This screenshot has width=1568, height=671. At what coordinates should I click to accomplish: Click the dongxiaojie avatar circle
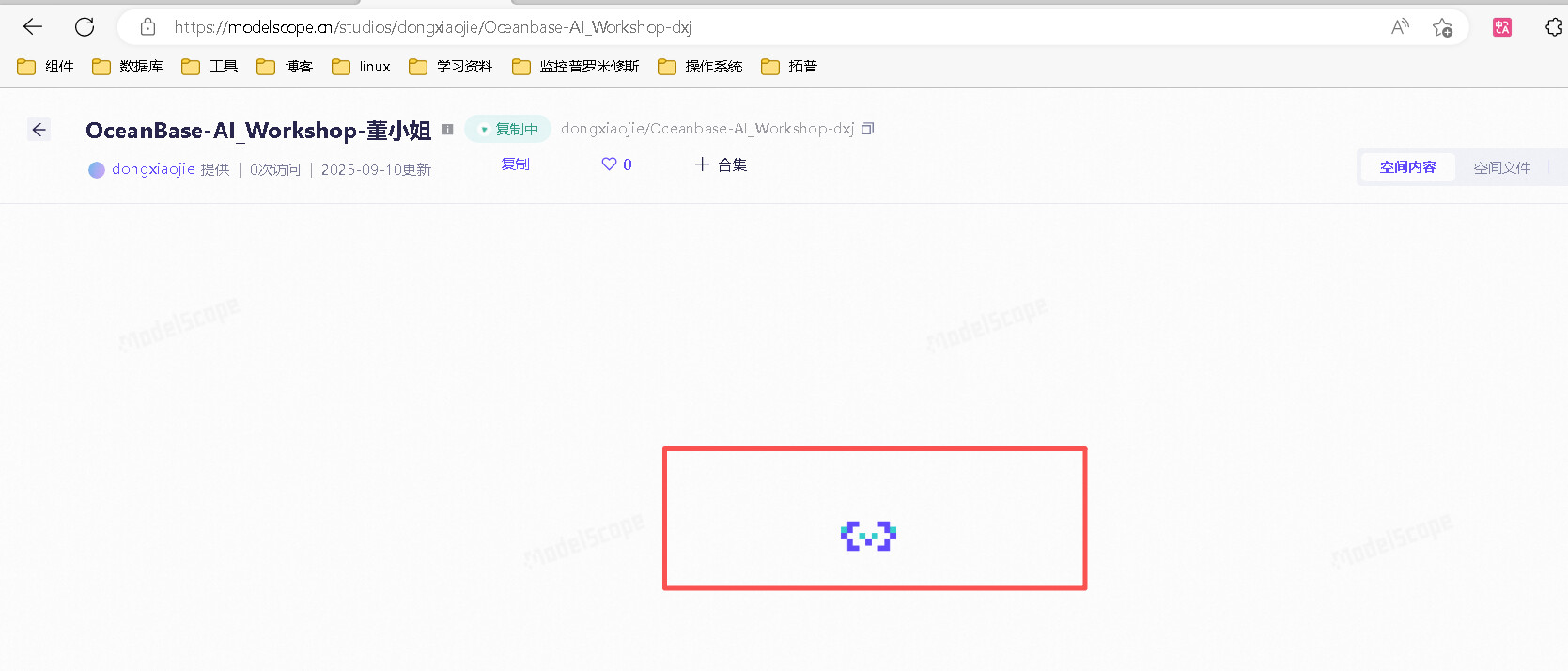97,170
